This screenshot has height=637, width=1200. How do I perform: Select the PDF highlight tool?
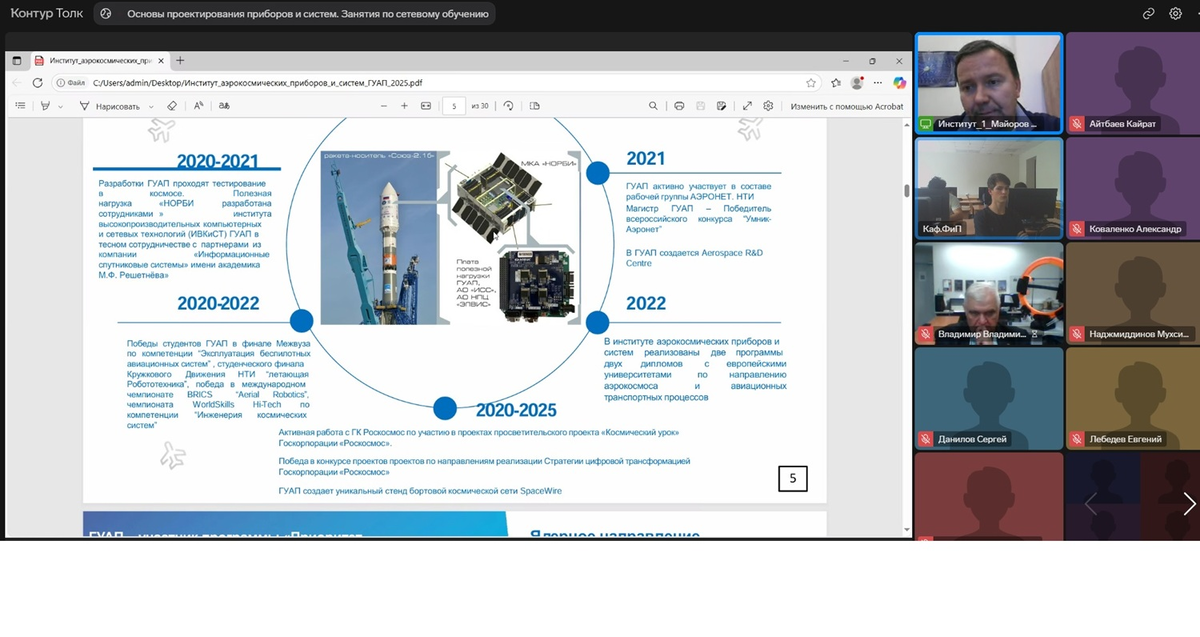point(45,106)
